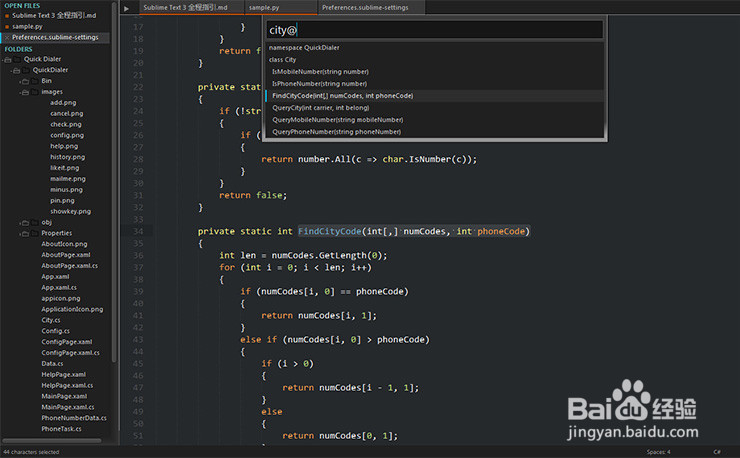Select the Preferences.sublime-settings tab
Viewport: 740px width, 458px height.
coord(371,8)
